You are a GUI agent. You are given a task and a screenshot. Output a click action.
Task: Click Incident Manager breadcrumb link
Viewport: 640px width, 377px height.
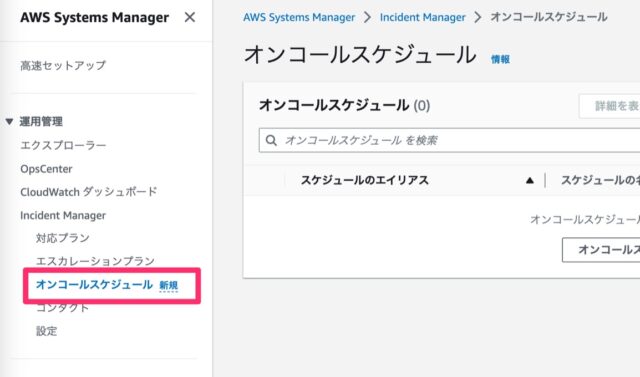pos(422,18)
